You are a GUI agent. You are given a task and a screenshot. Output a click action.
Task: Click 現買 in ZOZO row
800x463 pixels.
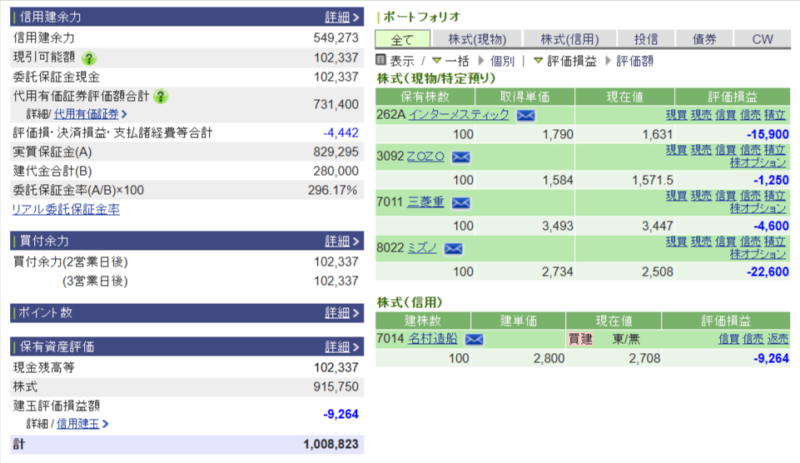(676, 150)
